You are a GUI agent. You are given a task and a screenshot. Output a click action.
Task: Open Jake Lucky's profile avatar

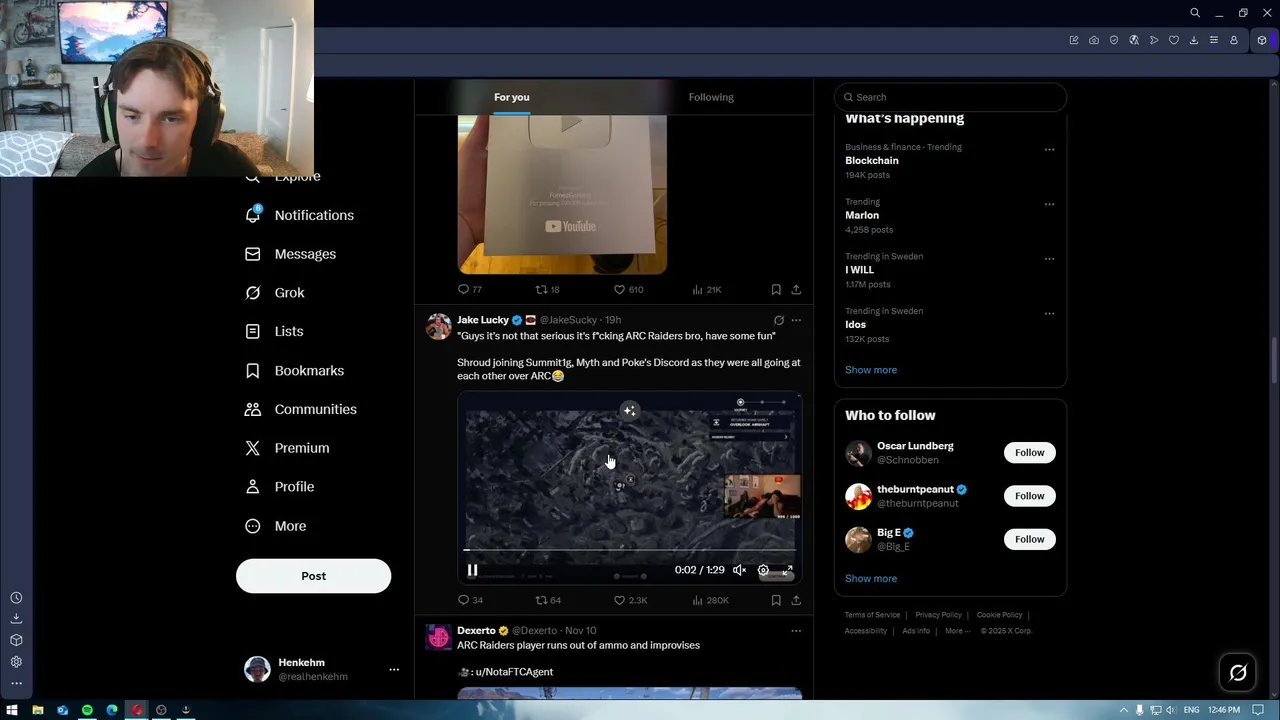tap(439, 326)
